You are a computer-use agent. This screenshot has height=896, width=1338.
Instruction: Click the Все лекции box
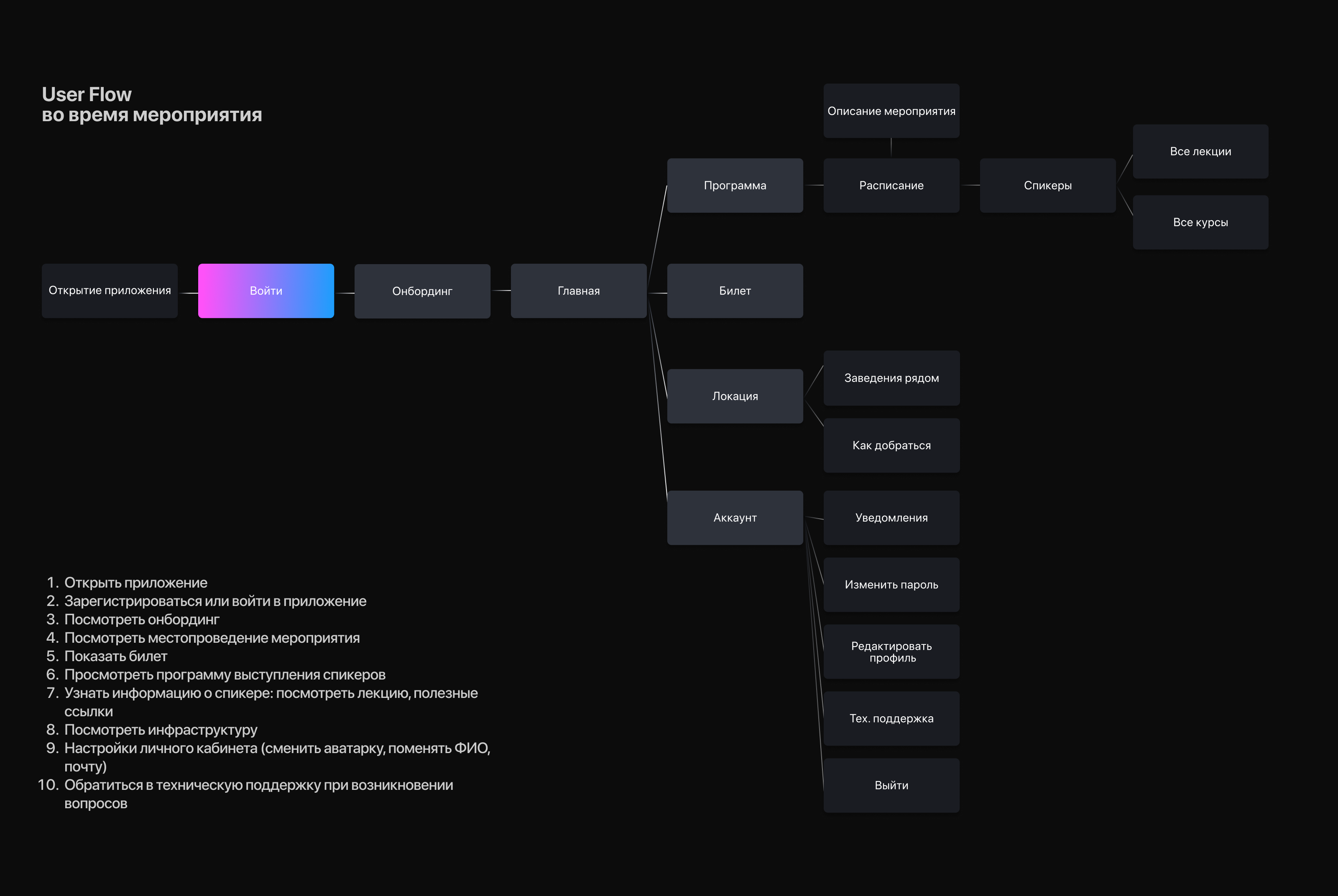1200,151
